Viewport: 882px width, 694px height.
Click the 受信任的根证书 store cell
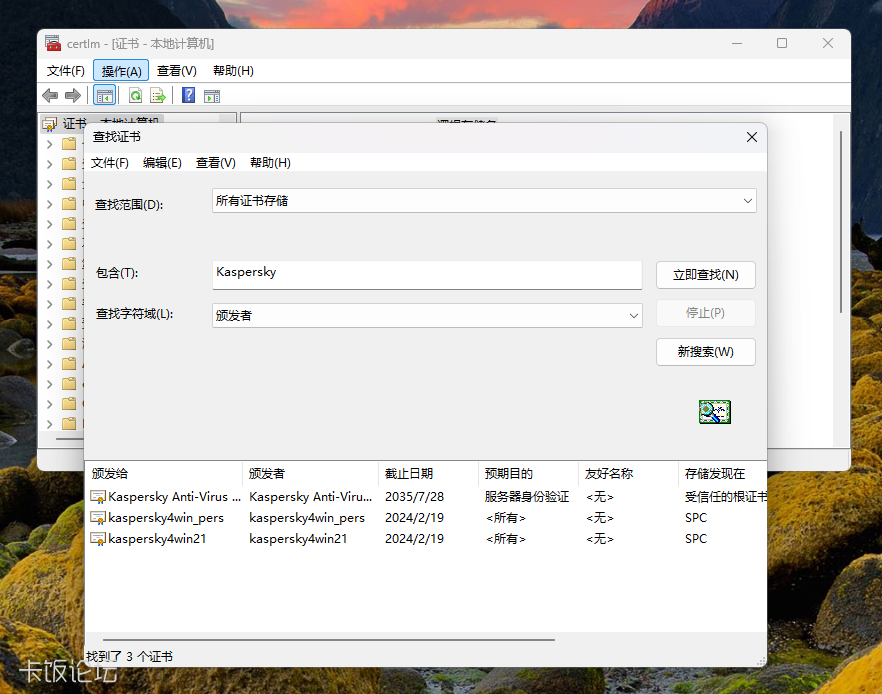(726, 497)
